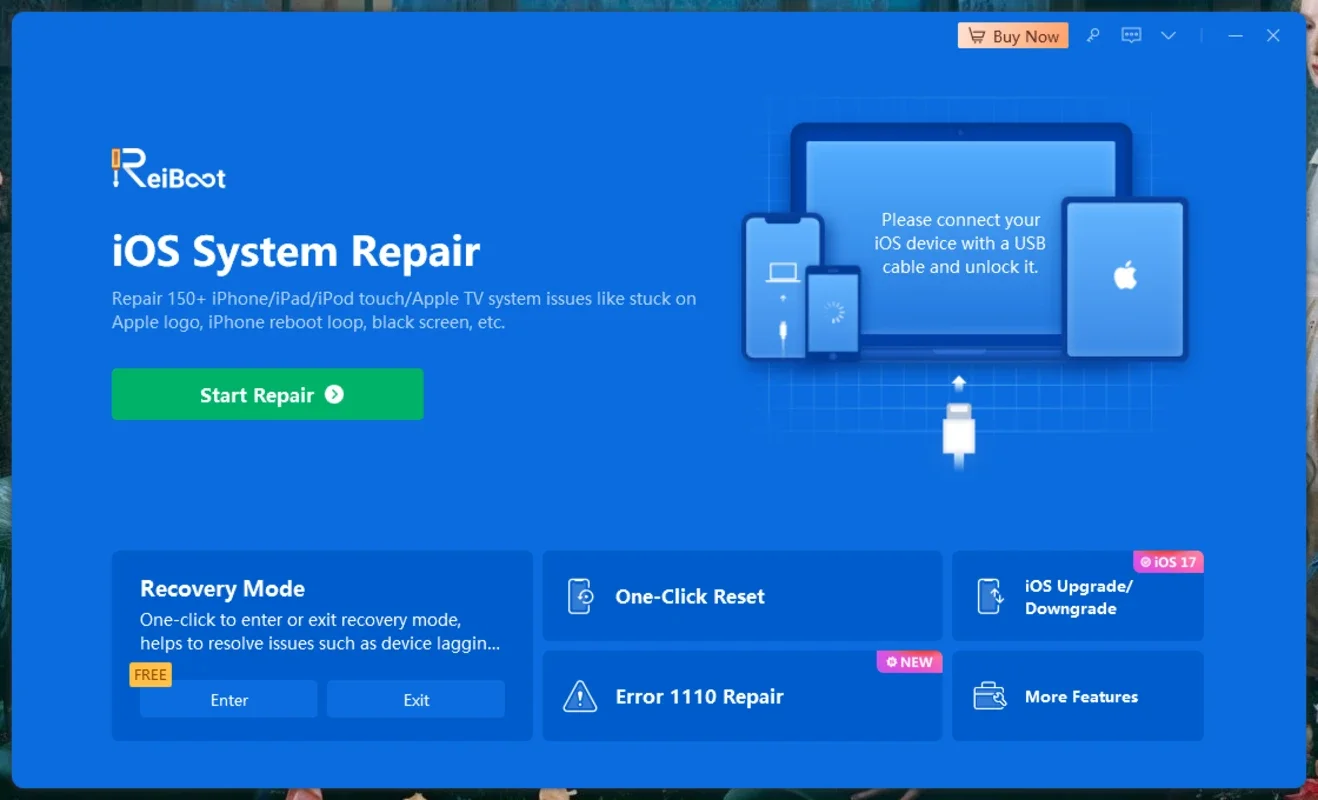This screenshot has width=1318, height=800.
Task: Open One-Click Reset
Action: (742, 596)
